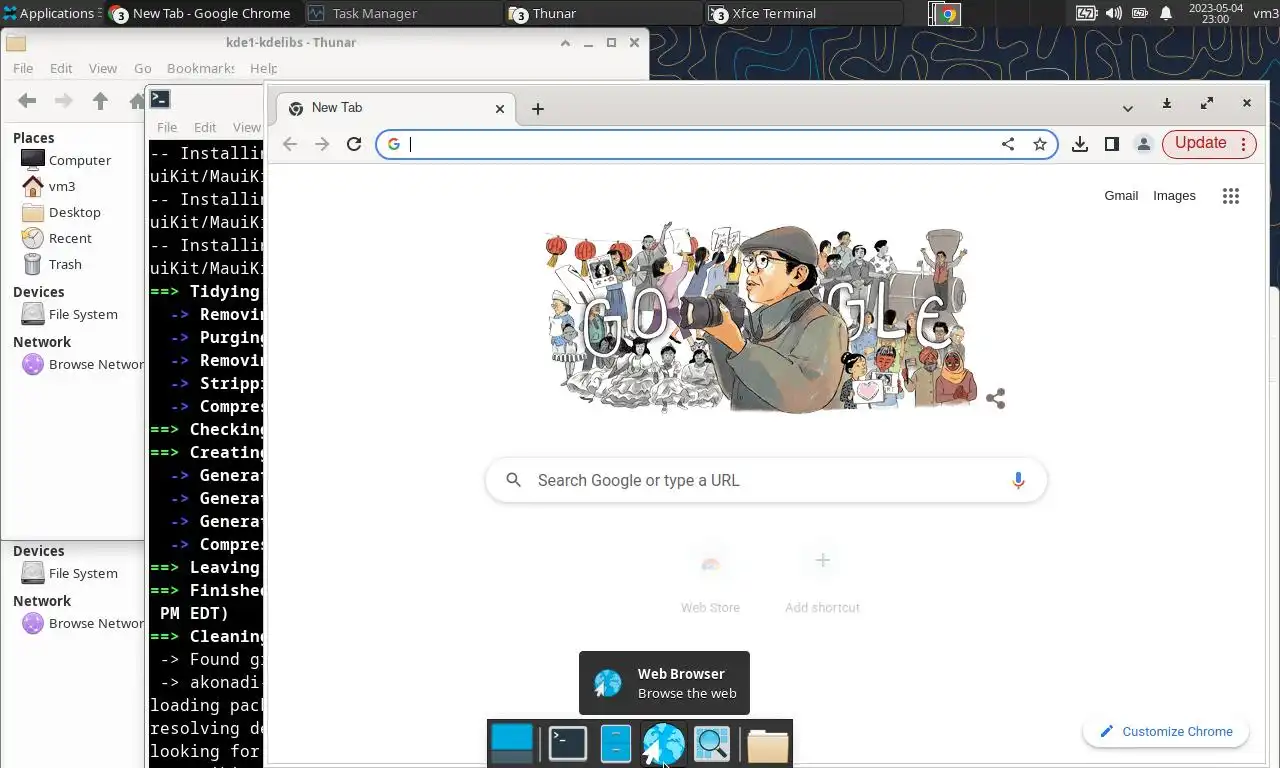Viewport: 1280px width, 768px height.
Task: Open home folder from dock
Action: tap(767, 745)
